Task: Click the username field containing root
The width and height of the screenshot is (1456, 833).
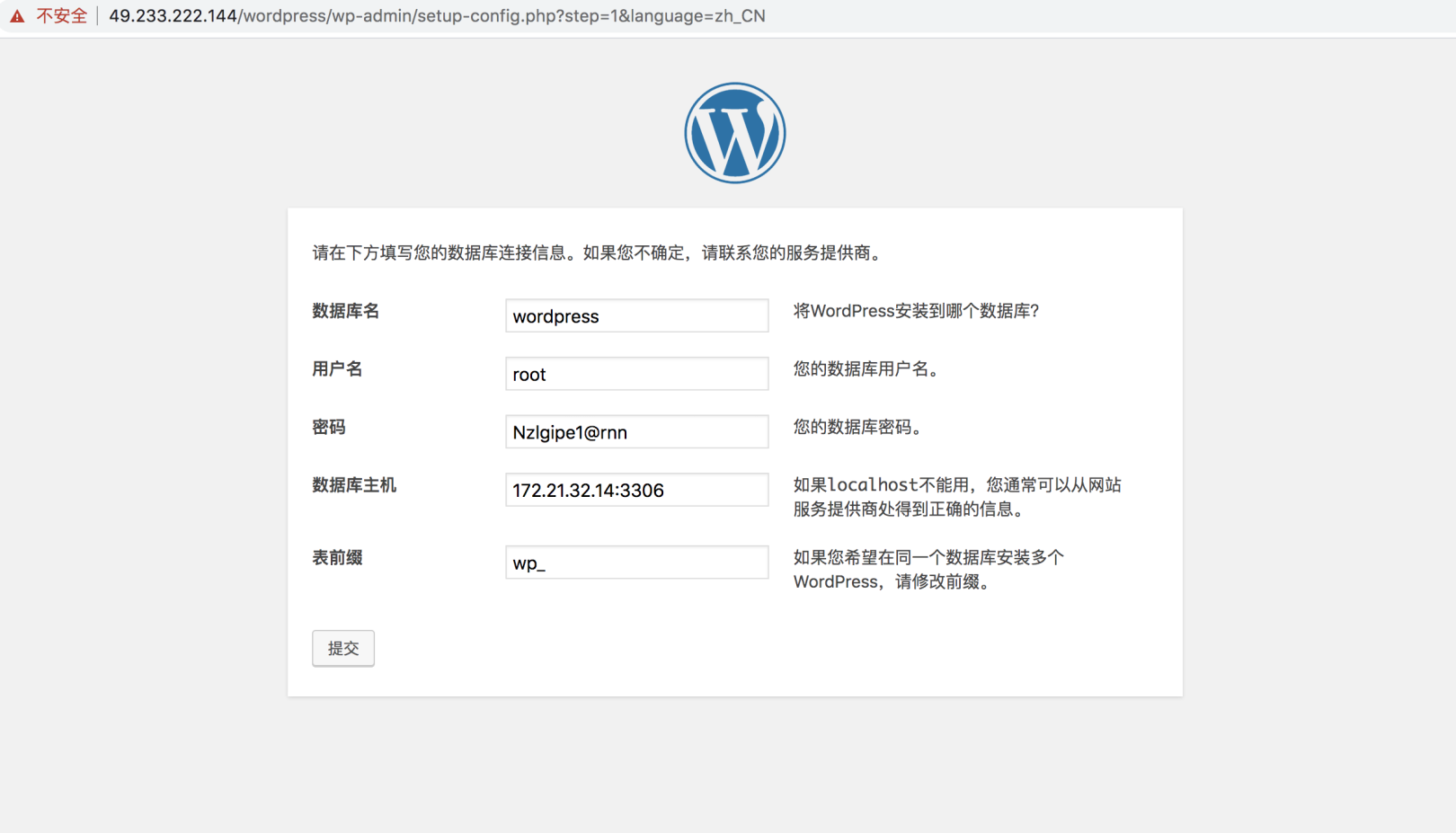Action: (637, 374)
